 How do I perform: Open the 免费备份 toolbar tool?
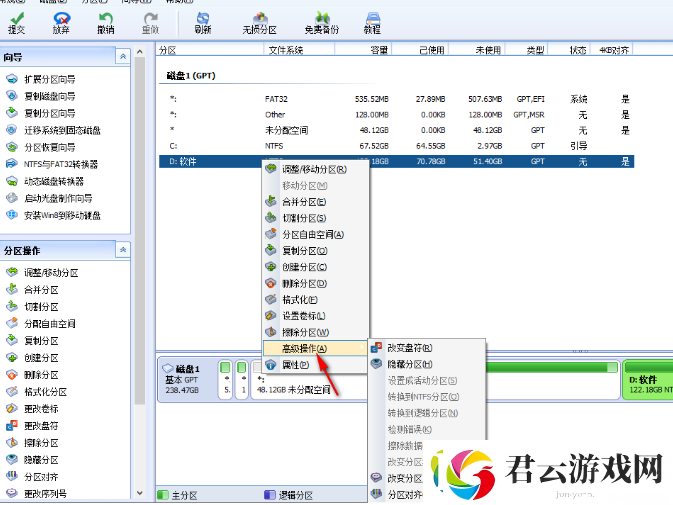tap(322, 23)
